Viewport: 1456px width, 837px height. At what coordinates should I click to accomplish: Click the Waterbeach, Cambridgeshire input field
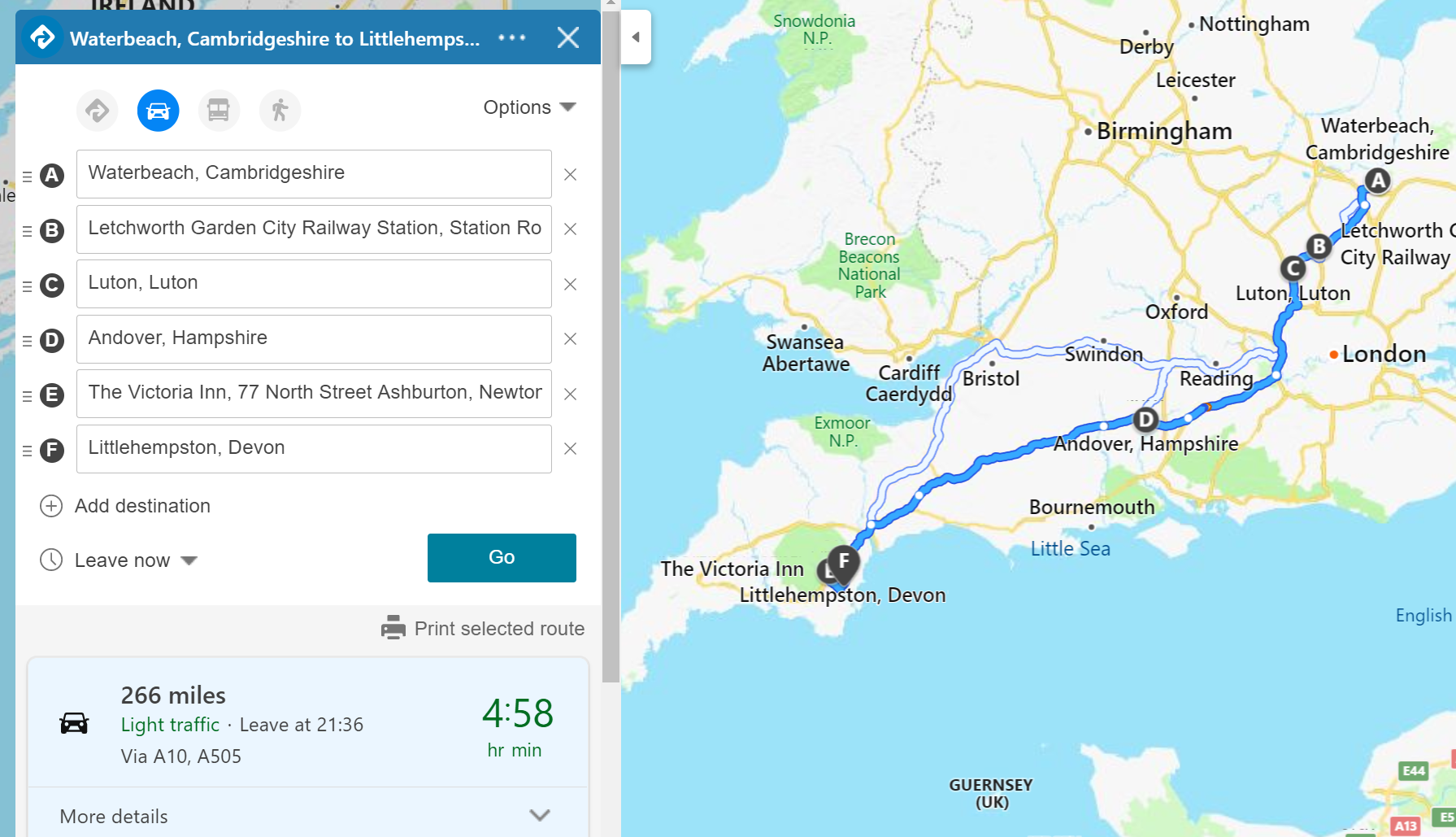314,174
